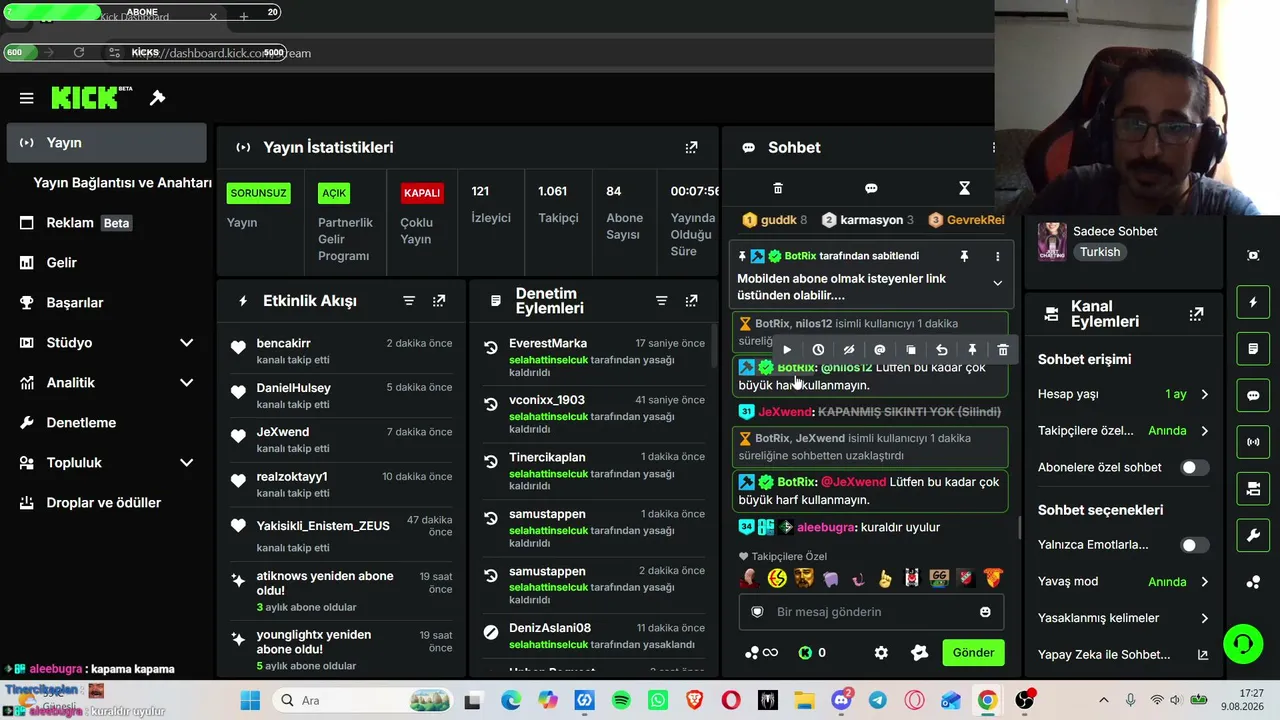The image size is (1280, 720).
Task: Expand the pinned message with the chevron
Action: click(997, 283)
